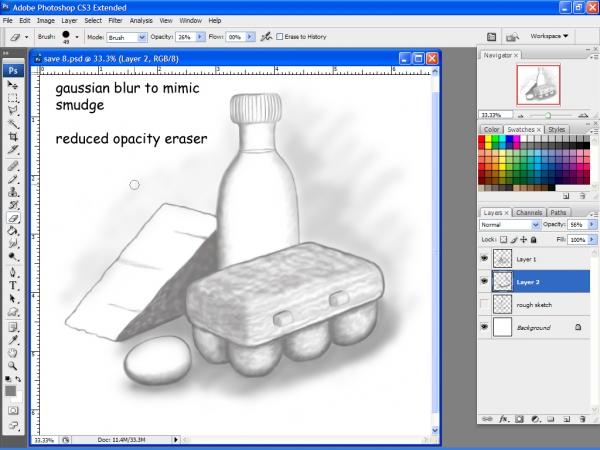Select the Paint Bucket tool
The height and width of the screenshot is (450, 600).
[x=13, y=231]
